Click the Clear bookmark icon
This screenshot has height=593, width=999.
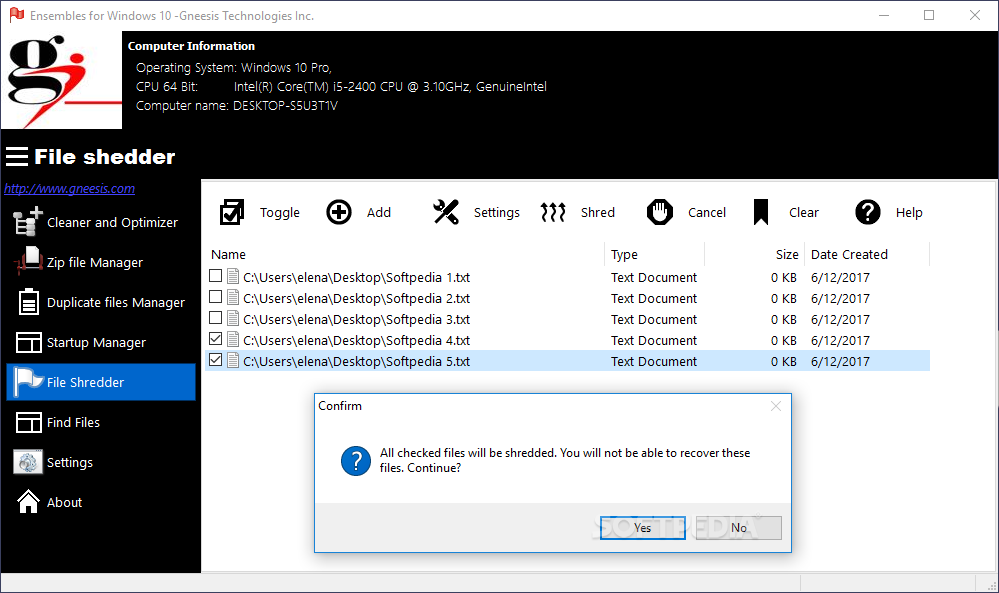761,212
